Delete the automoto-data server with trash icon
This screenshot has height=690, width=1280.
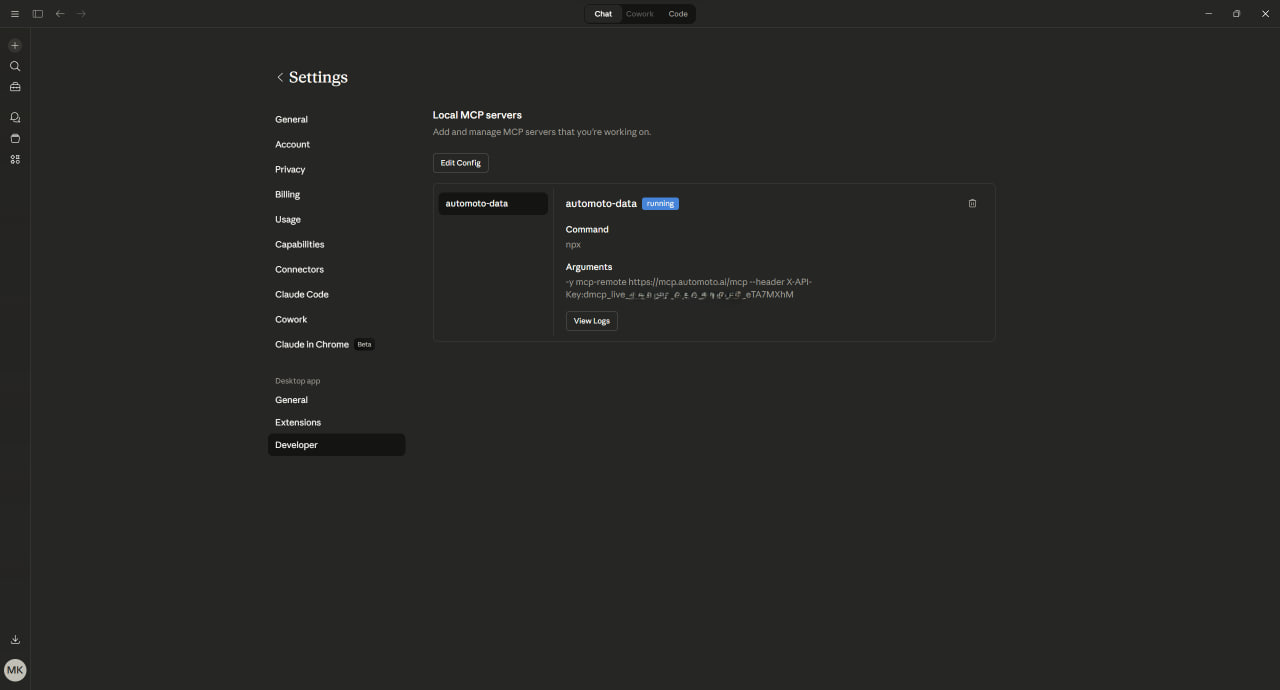tap(972, 204)
